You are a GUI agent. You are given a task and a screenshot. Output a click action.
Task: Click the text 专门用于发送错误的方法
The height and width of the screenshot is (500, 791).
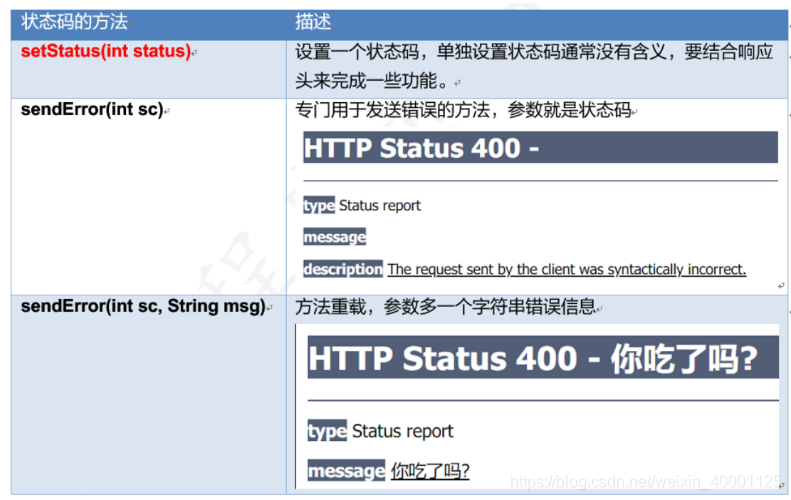(x=392, y=109)
